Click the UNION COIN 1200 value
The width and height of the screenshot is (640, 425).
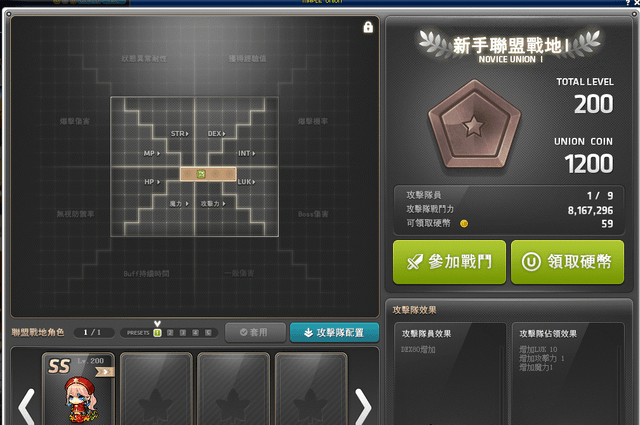589,164
